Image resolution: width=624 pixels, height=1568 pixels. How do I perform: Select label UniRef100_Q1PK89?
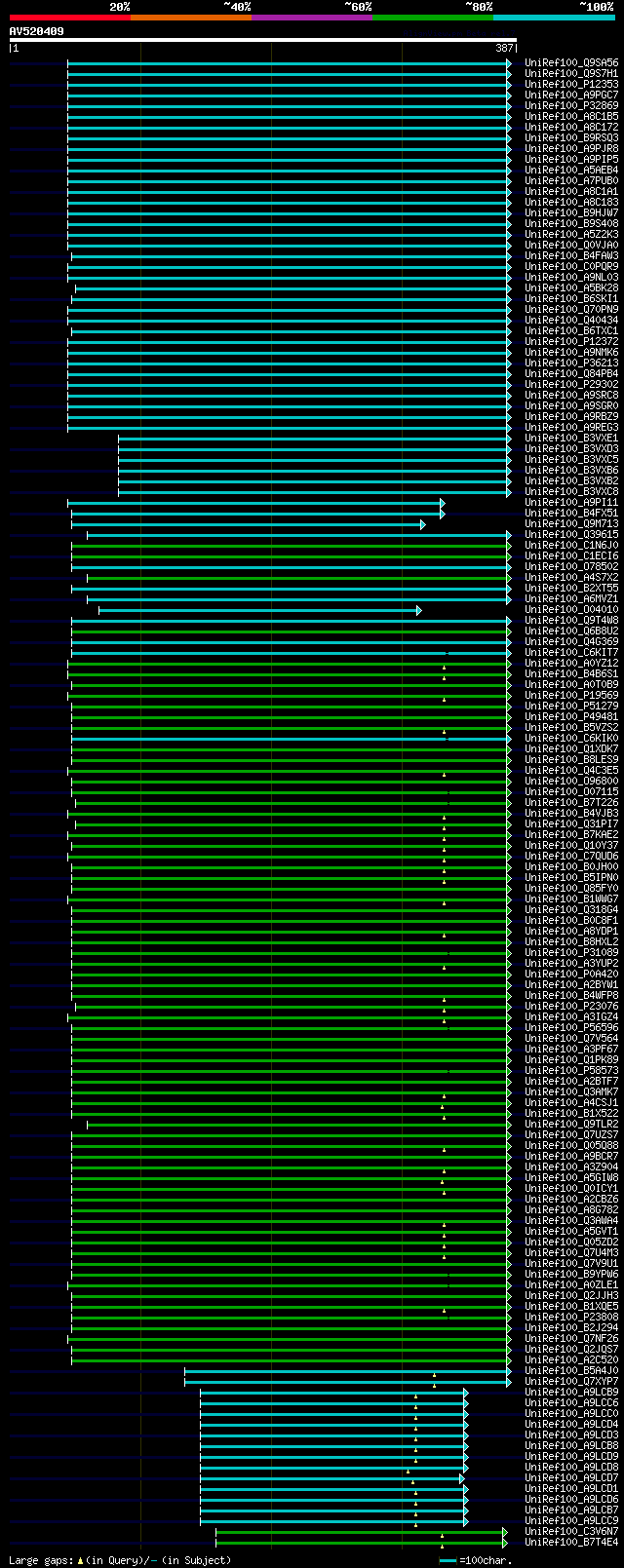tap(571, 1059)
